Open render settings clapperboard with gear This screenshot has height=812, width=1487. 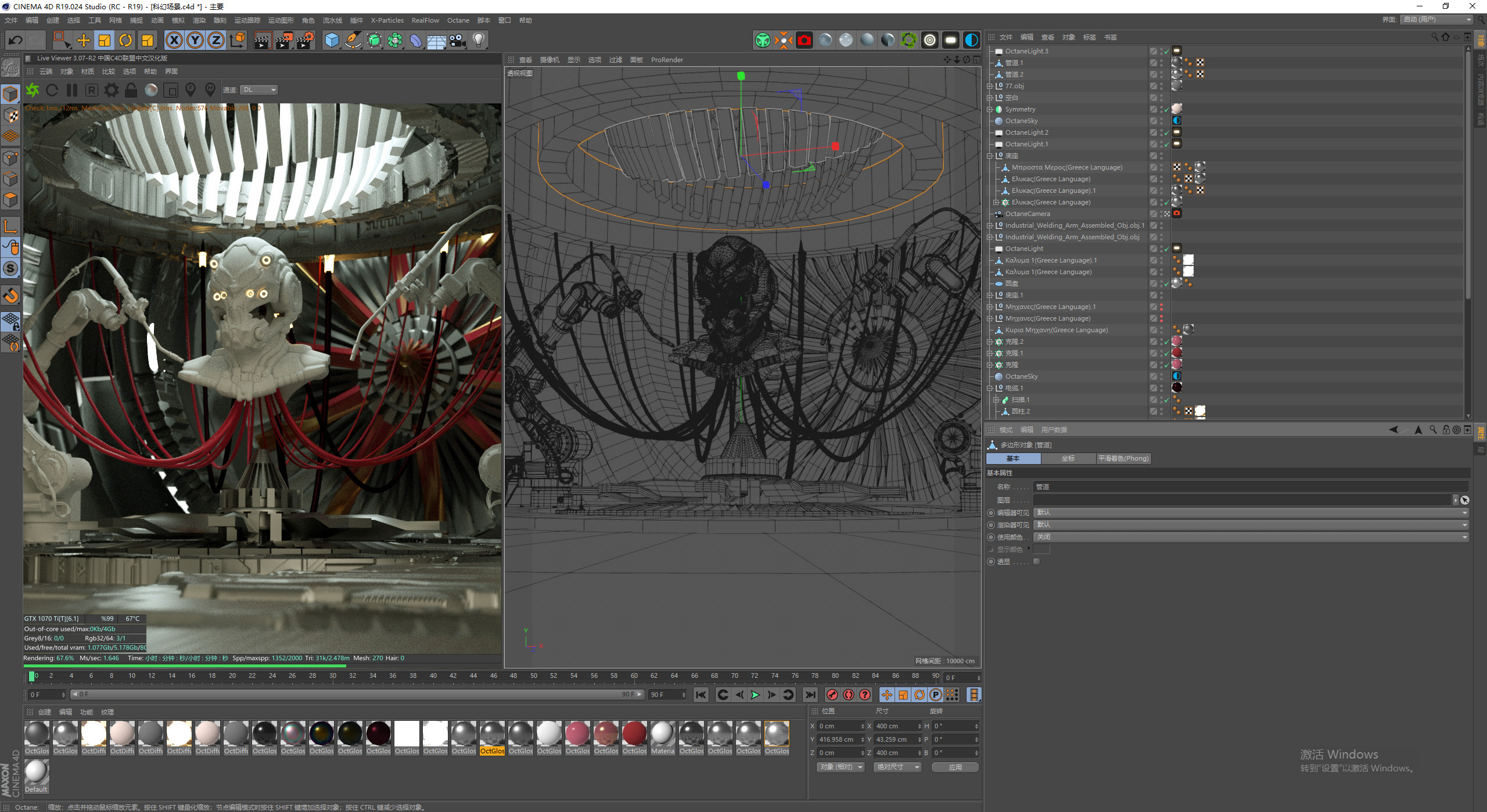pyautogui.click(x=306, y=40)
